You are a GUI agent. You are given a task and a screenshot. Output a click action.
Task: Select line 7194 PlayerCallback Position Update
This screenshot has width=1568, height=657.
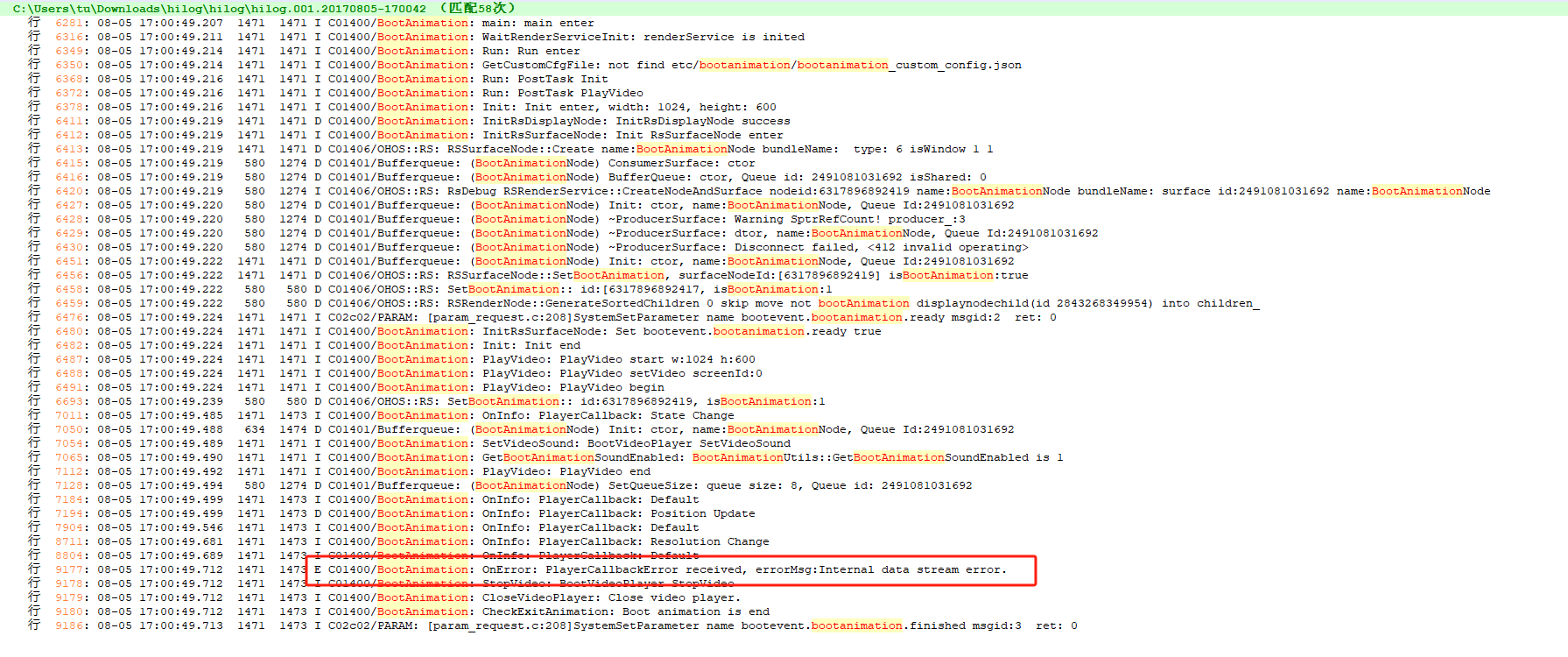point(391,513)
